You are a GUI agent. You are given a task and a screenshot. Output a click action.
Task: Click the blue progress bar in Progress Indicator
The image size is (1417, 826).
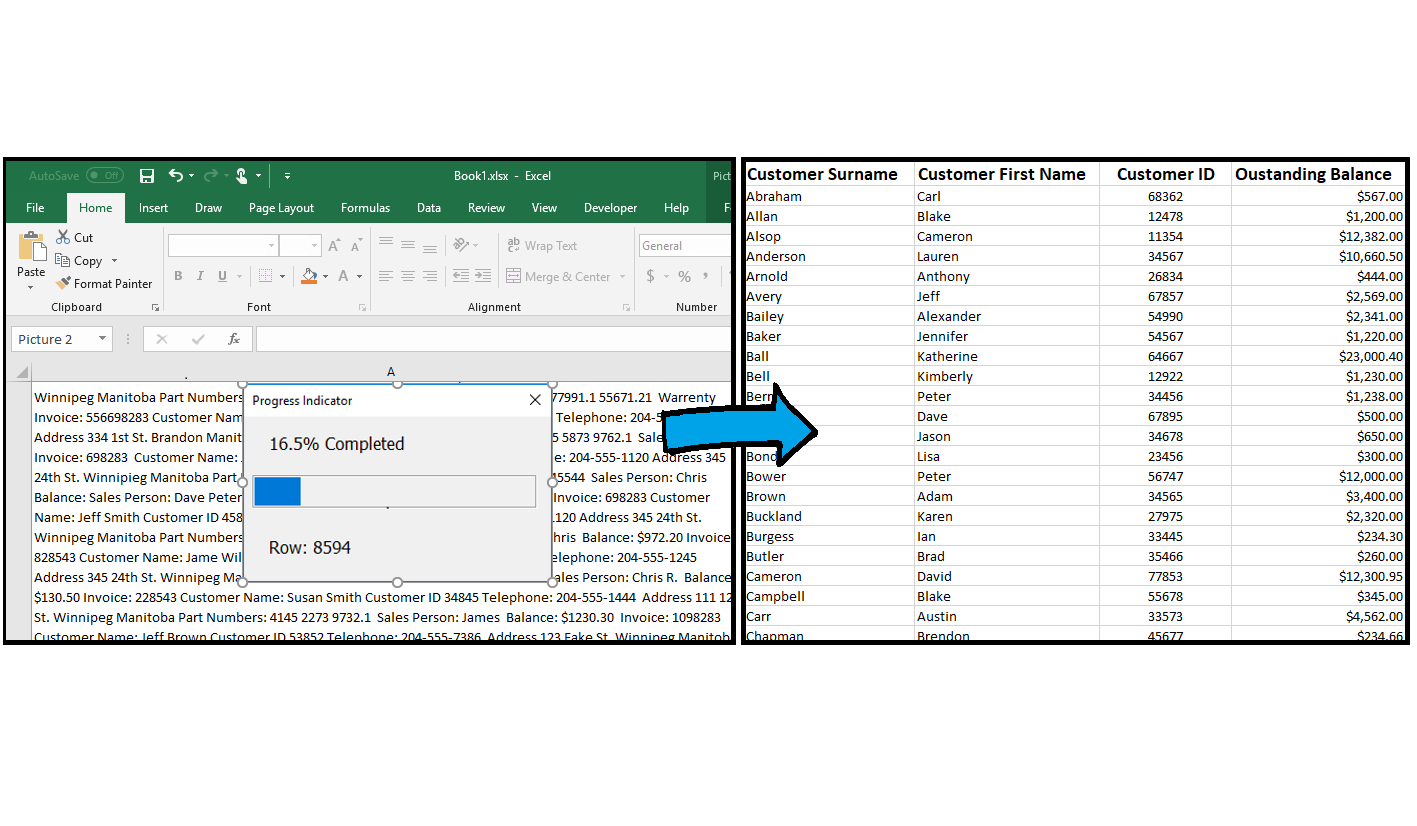pyautogui.click(x=277, y=491)
